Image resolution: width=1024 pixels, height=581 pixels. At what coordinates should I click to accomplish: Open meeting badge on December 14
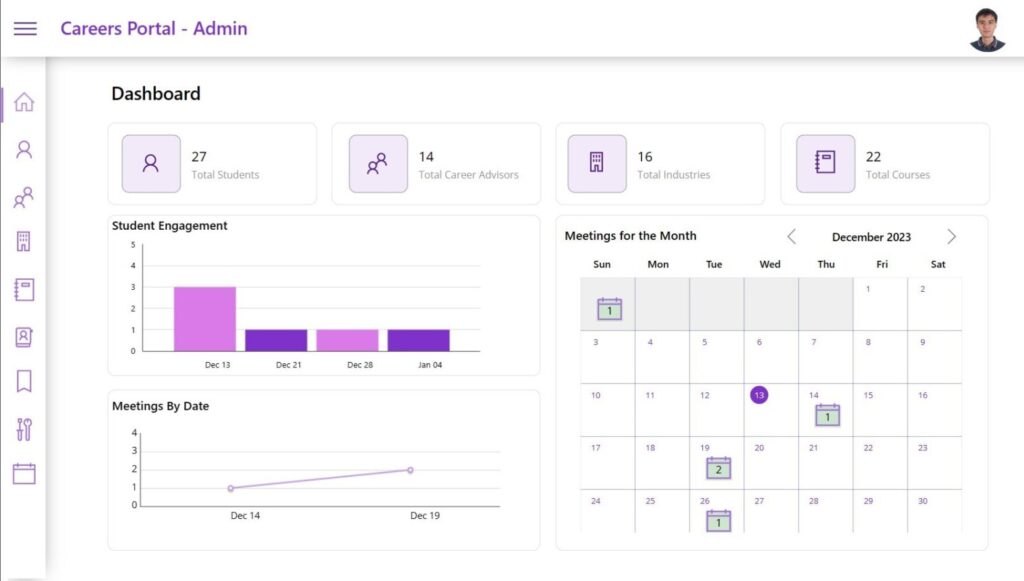click(827, 415)
